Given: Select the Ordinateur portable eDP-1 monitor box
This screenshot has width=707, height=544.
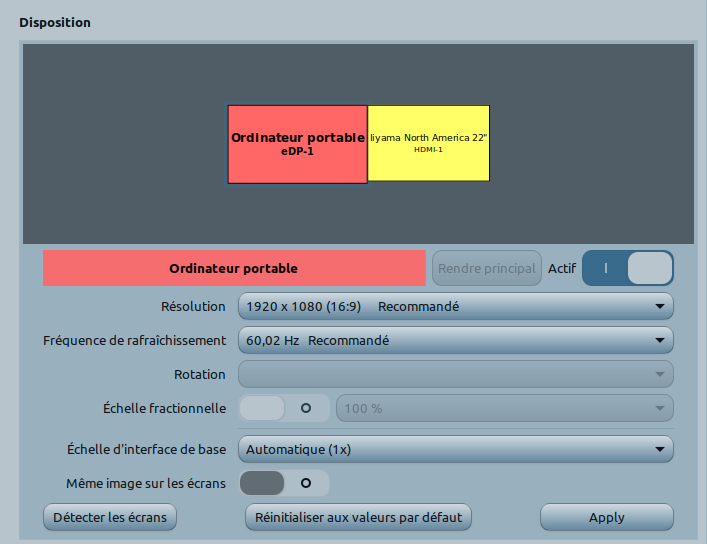Looking at the screenshot, I should pyautogui.click(x=297, y=144).
